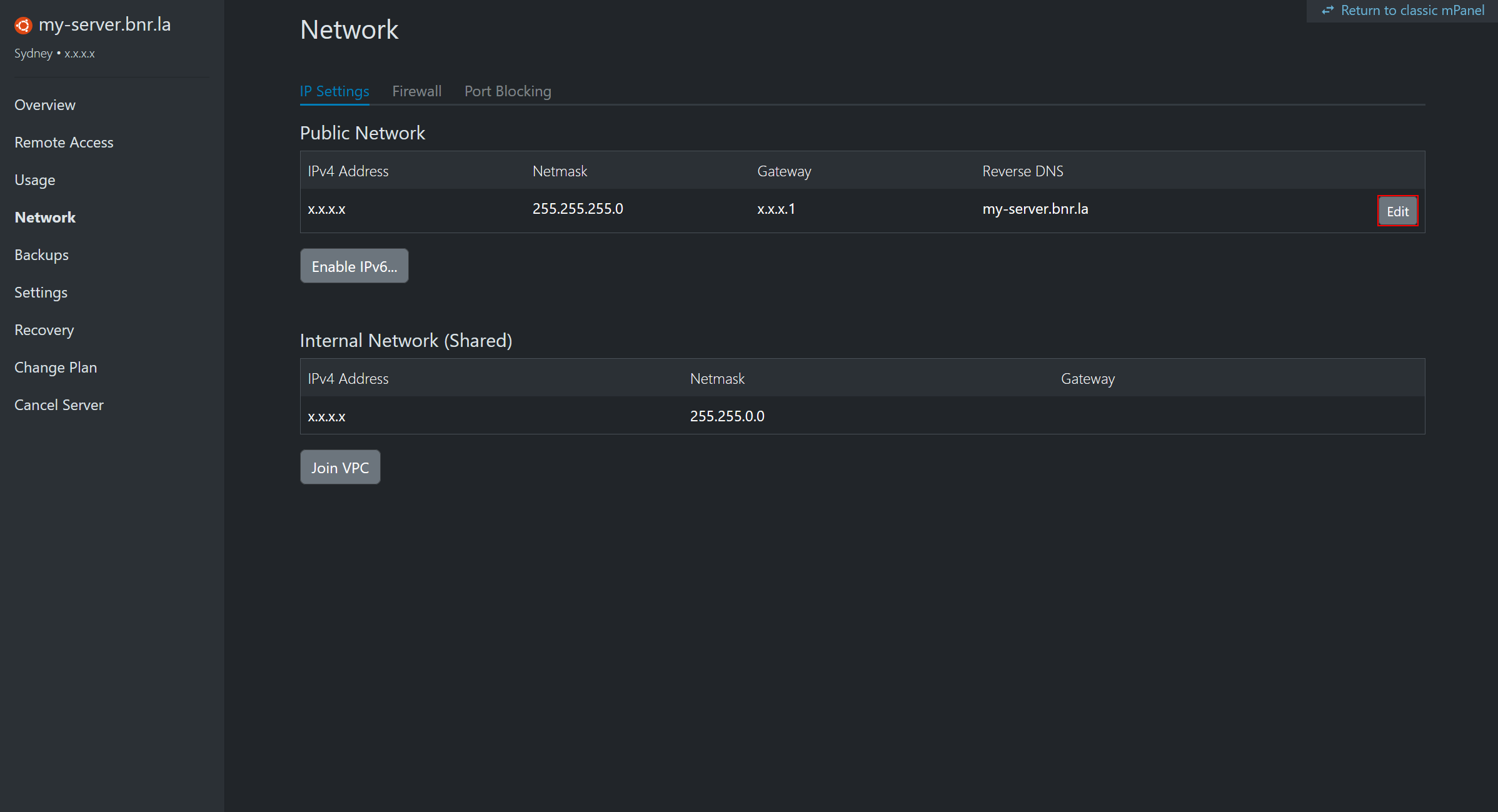Navigate to server Settings
Screen dimensions: 1498x812
pyautogui.click(x=41, y=293)
